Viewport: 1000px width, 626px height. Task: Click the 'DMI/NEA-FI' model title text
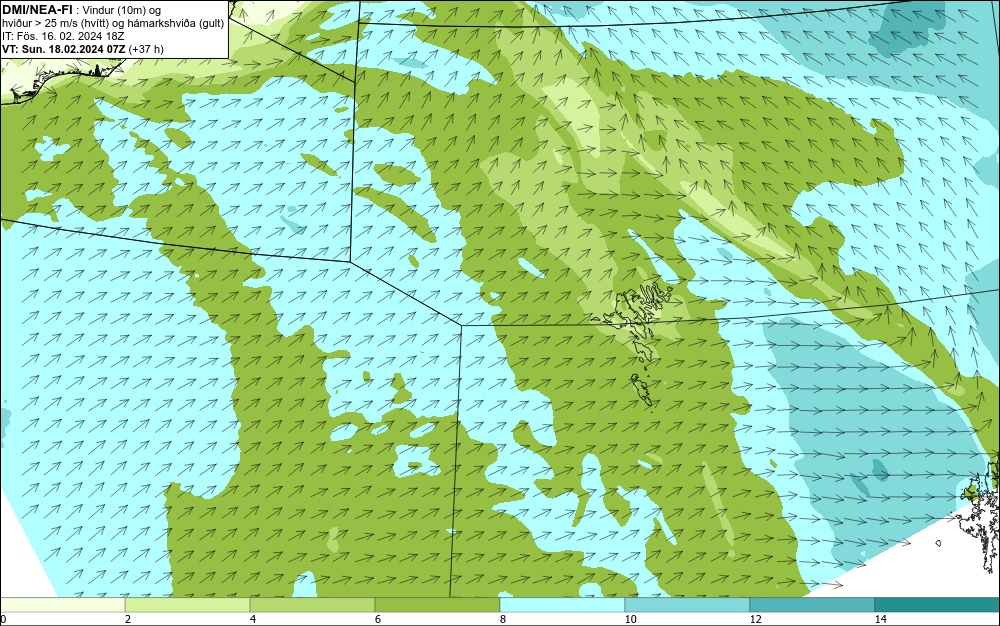point(38,10)
